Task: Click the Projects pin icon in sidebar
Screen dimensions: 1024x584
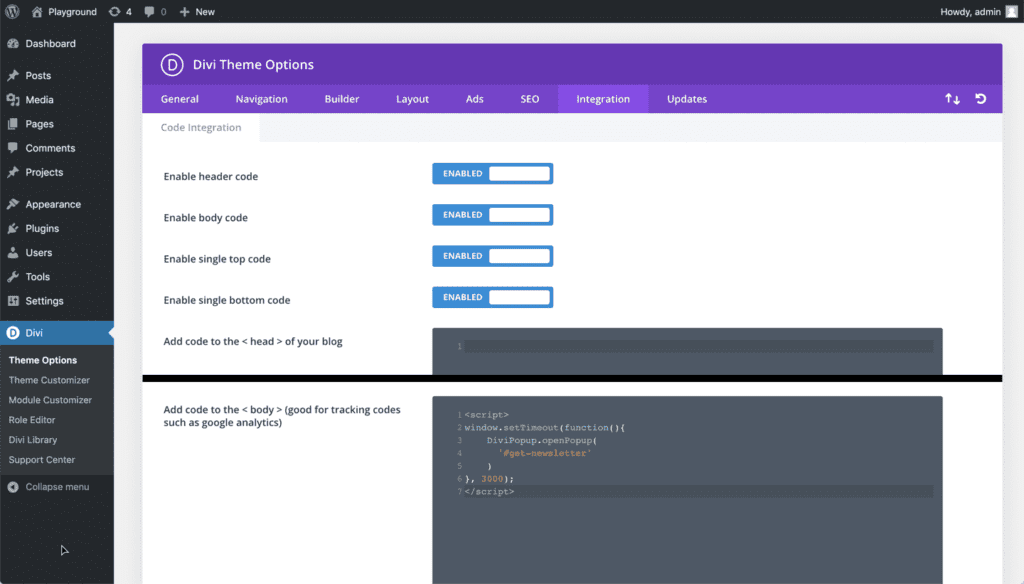Action: tap(13, 172)
